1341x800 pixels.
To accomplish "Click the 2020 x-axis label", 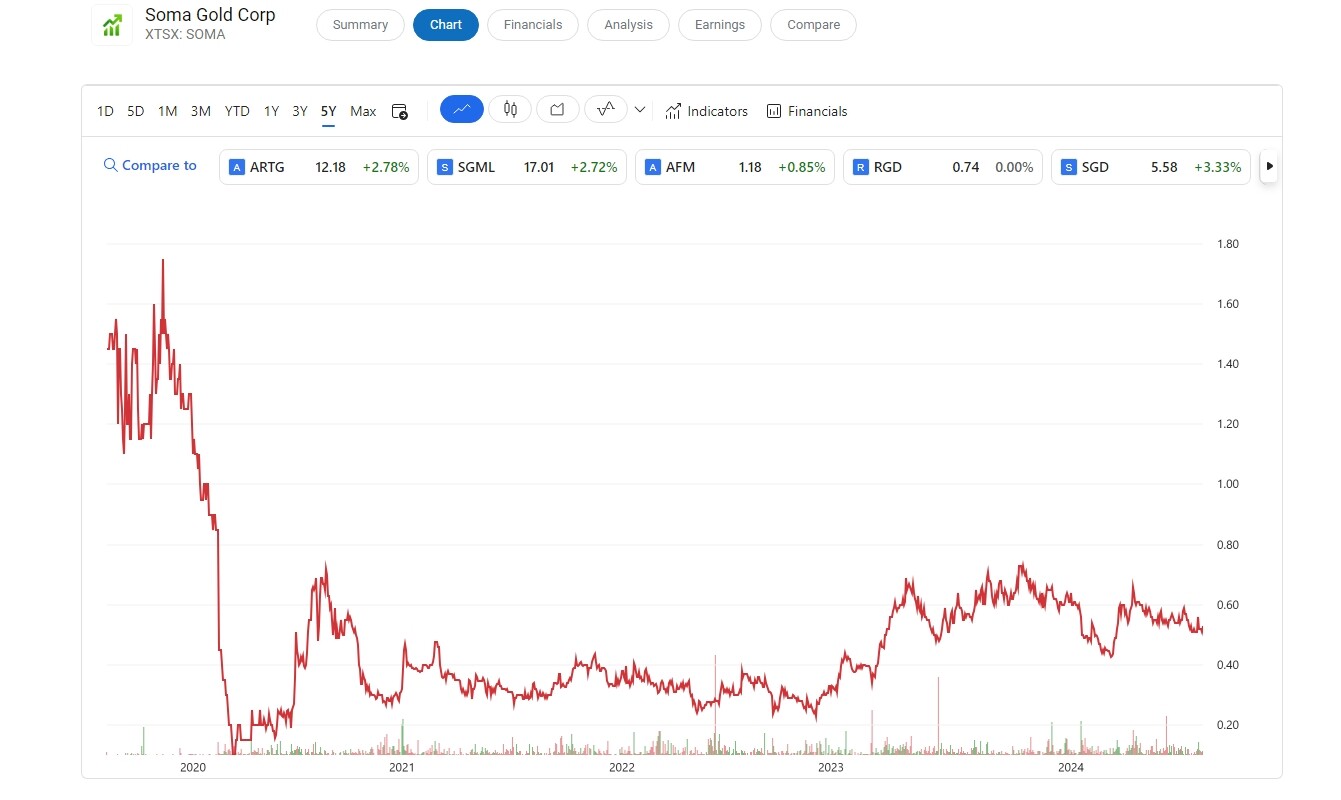I will pos(192,767).
